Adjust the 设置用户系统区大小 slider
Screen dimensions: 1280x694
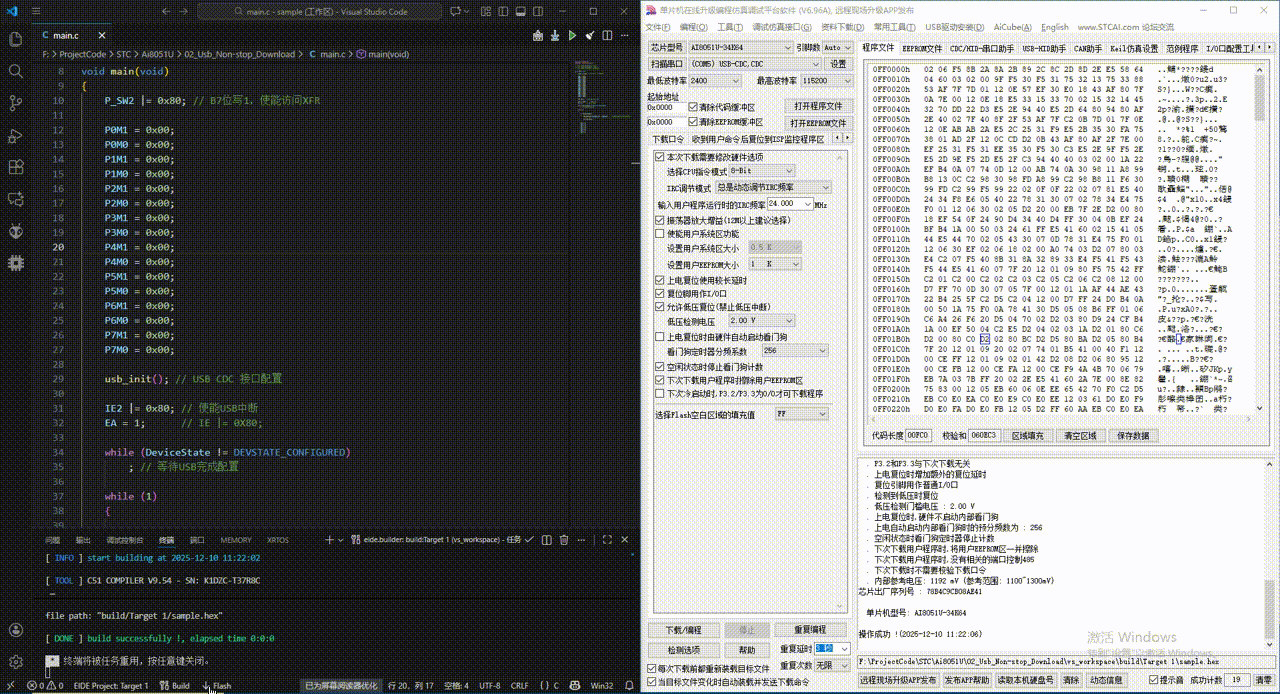pyautogui.click(x=775, y=249)
